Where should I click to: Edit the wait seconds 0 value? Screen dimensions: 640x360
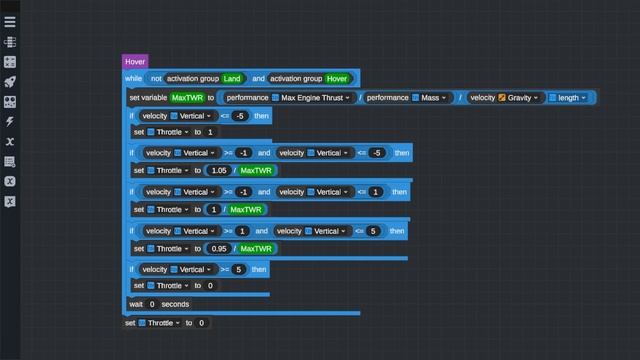coord(152,304)
